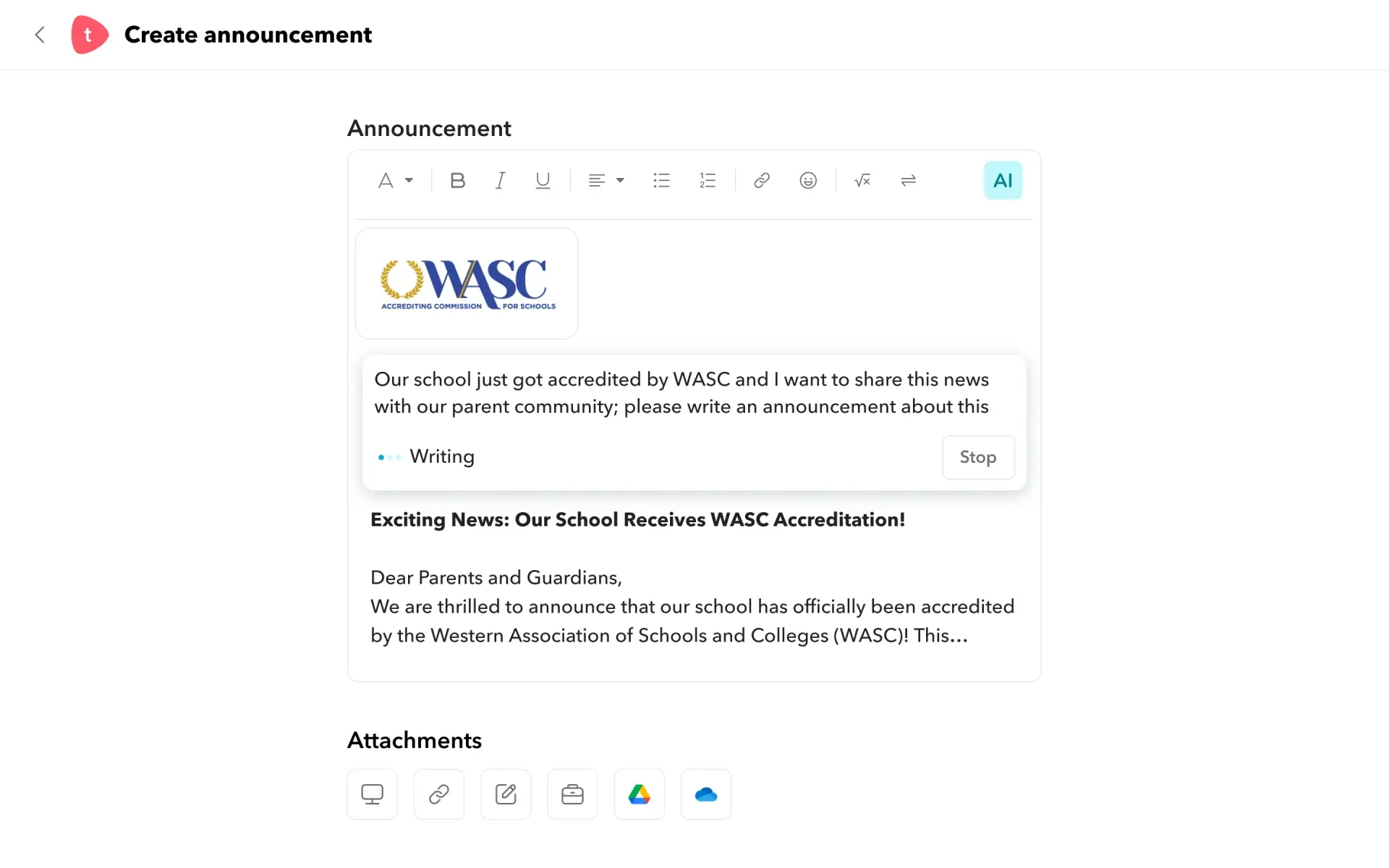
Task: Click the Math formula icon
Action: coord(861,180)
